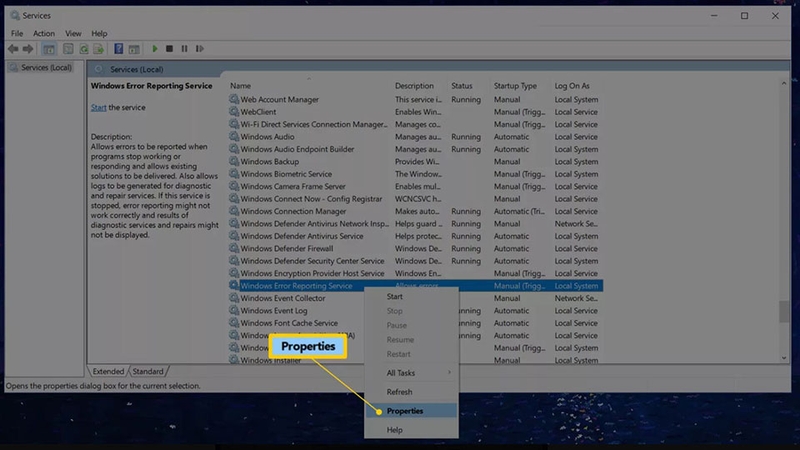Click the Properties sheet toolbar icon
The image size is (800, 450).
tap(68, 49)
